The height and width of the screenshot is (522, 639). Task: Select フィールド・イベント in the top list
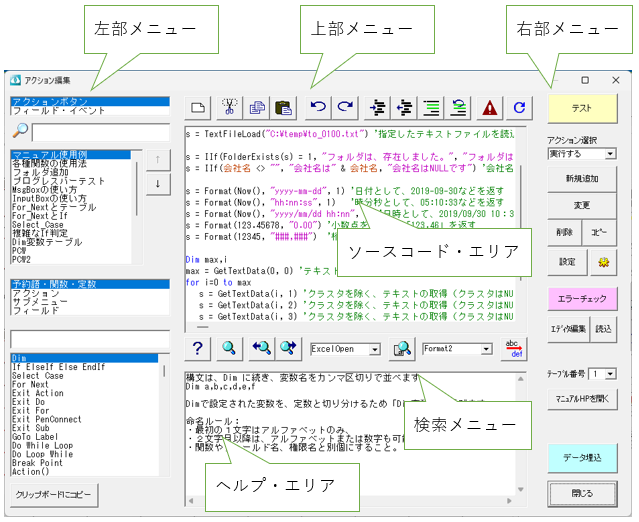(x=48, y=111)
